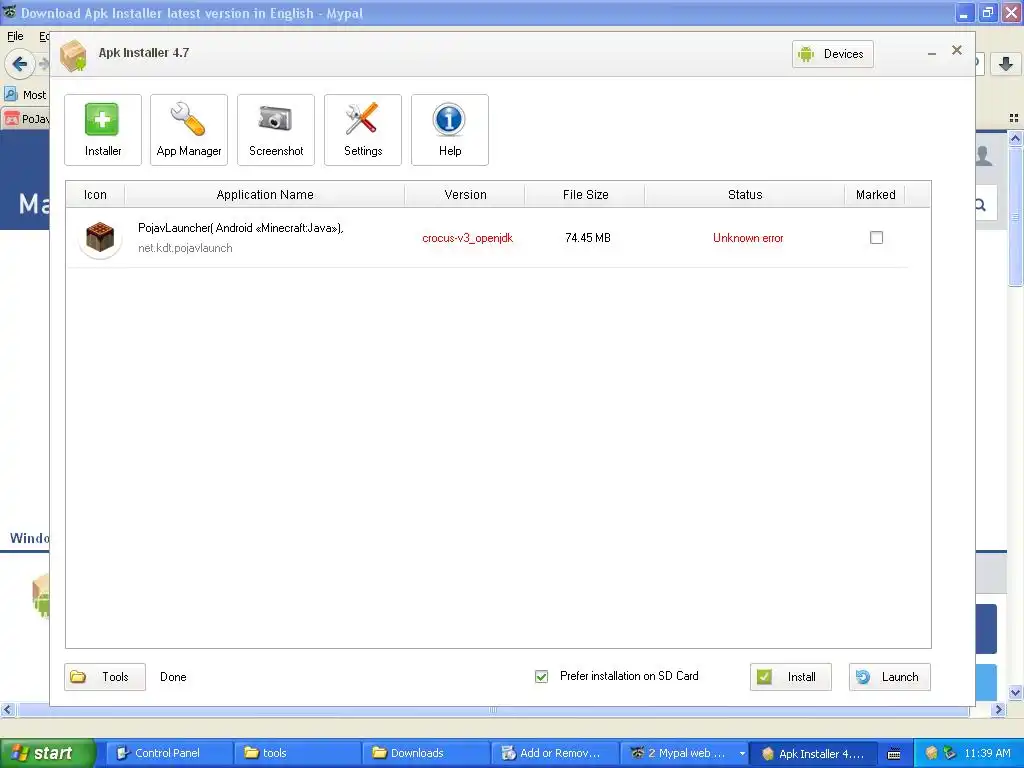Click the Mypal browser back arrow
The image size is (1024, 768).
20,64
